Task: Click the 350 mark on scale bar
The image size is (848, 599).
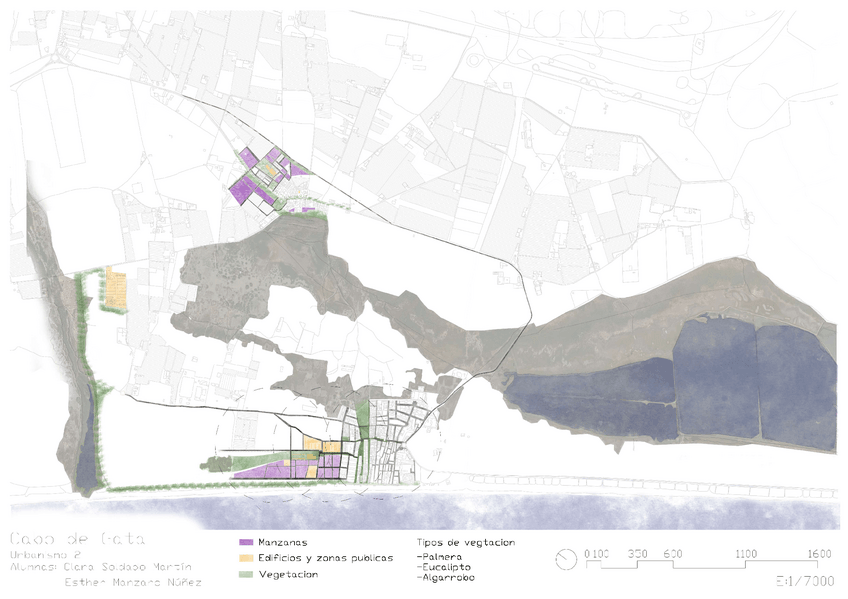Action: [x=638, y=554]
